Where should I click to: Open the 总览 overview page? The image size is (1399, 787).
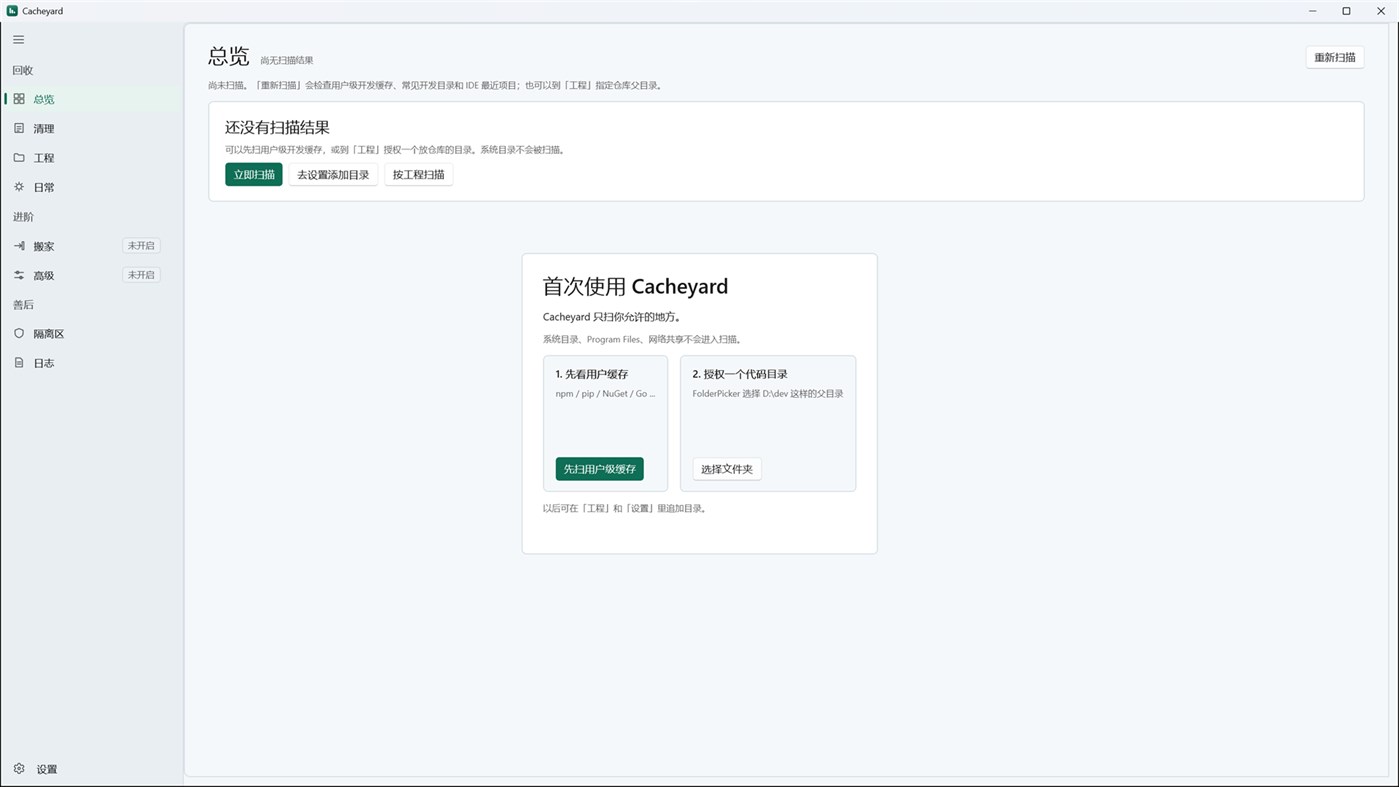coord(92,99)
